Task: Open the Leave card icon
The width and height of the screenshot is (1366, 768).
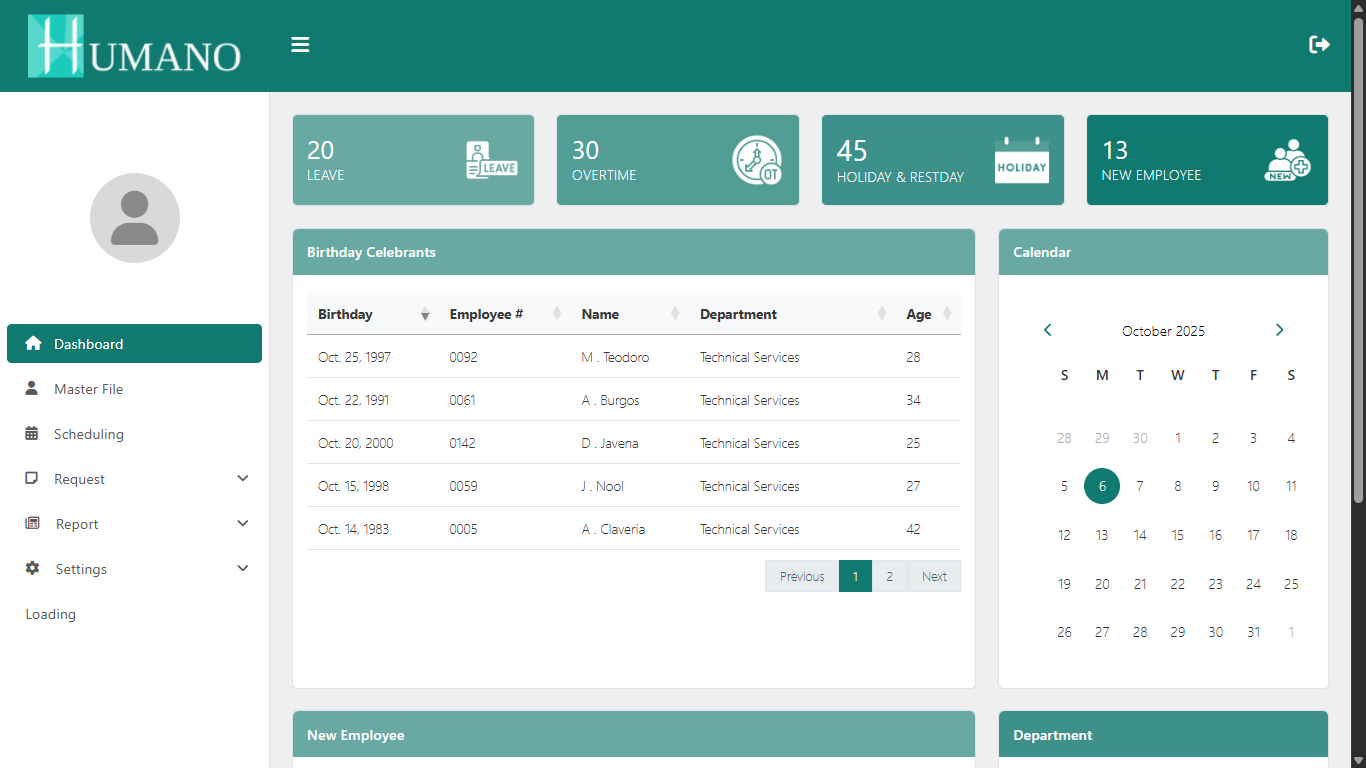Action: [491, 160]
